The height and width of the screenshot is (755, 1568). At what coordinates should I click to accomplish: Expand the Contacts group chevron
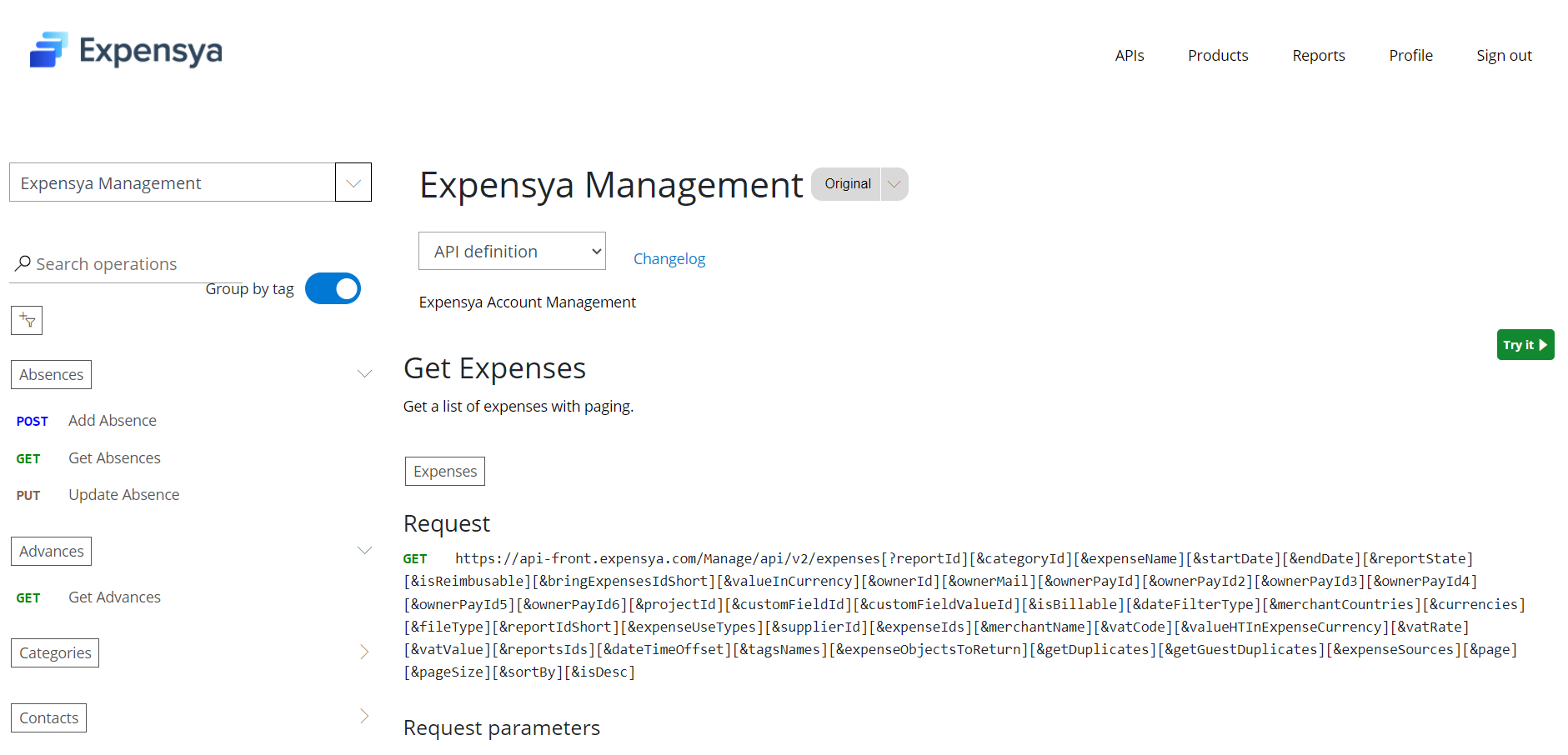pyautogui.click(x=364, y=717)
